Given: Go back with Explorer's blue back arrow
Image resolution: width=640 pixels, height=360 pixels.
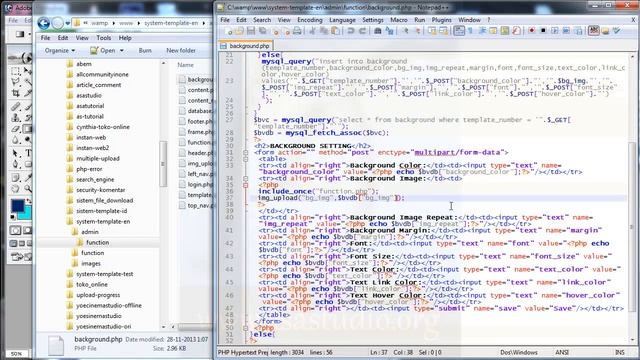Looking at the screenshot, I should (x=44, y=23).
